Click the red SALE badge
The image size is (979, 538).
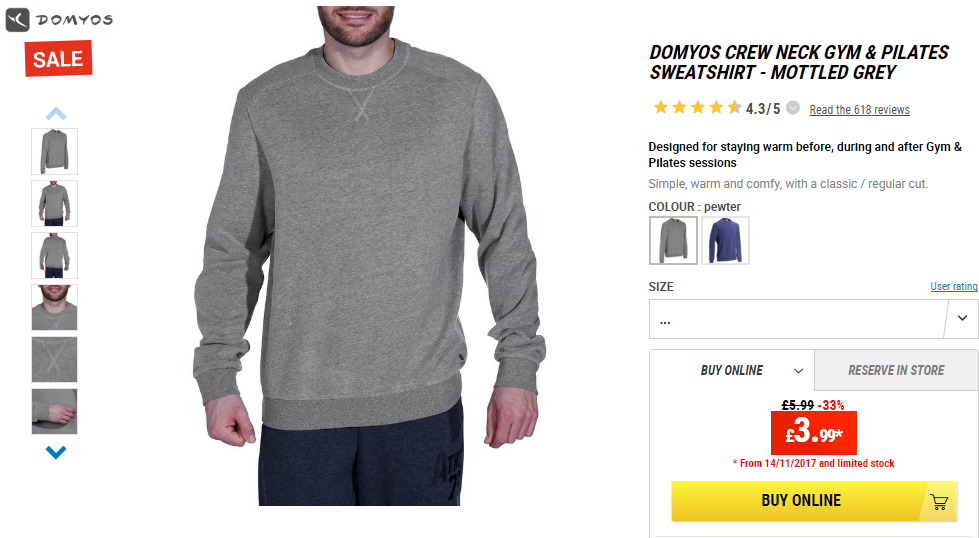pyautogui.click(x=59, y=59)
